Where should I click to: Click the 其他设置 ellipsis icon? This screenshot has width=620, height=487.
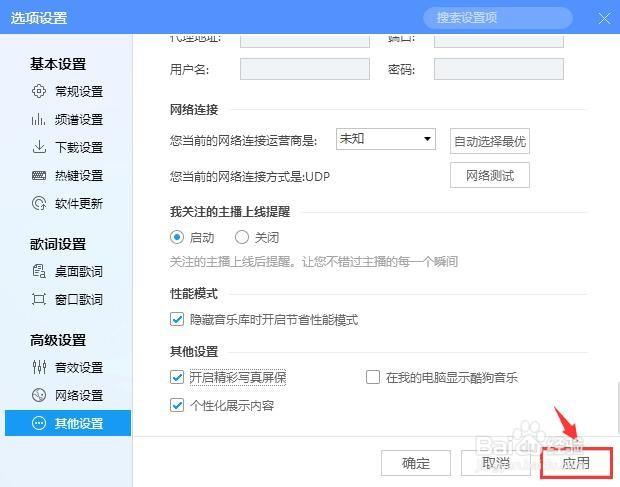(39, 423)
